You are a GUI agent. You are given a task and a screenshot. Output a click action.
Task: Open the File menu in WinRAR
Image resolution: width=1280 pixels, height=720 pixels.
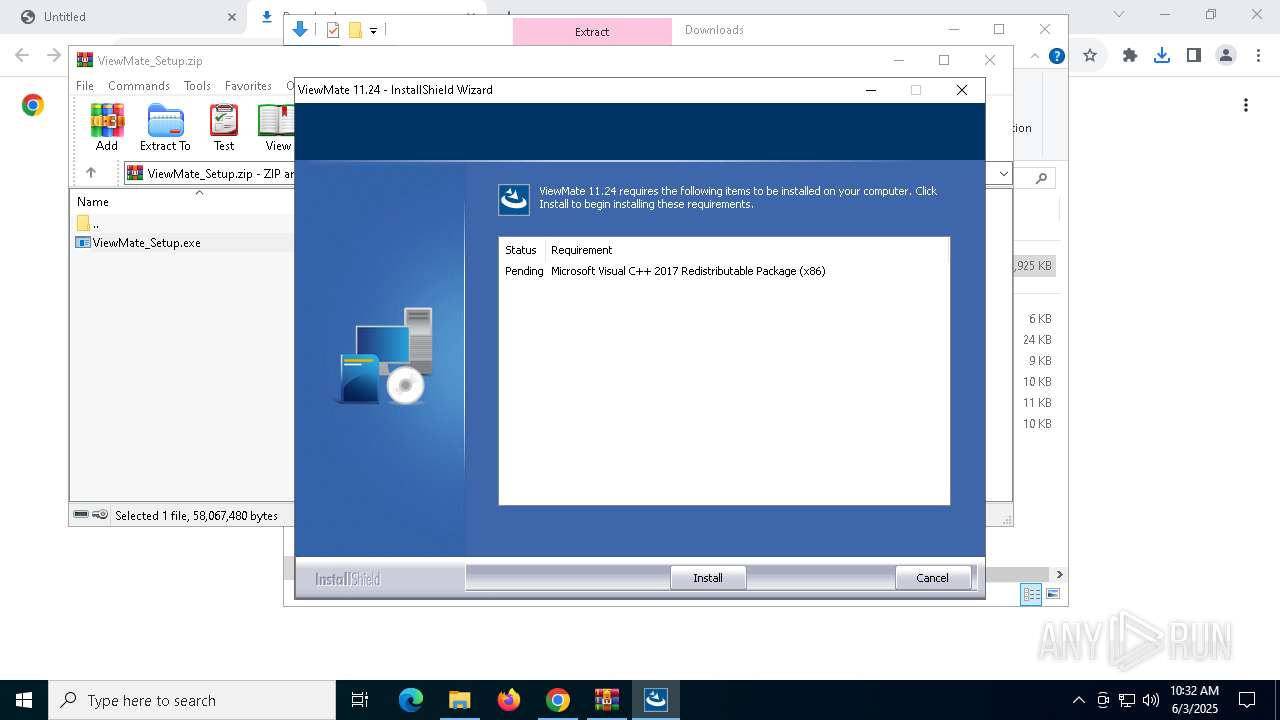[x=85, y=86]
